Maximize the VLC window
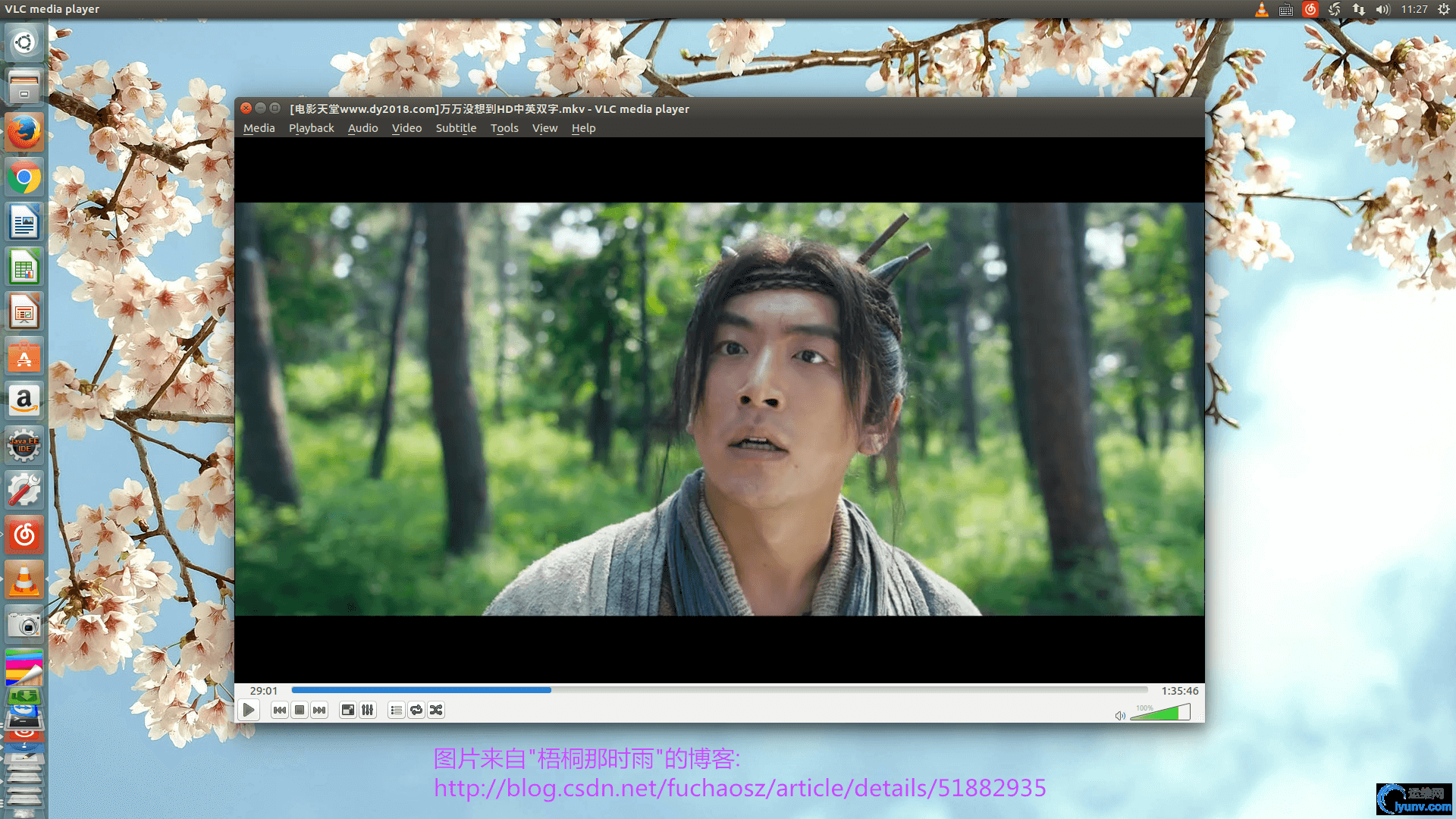The height and width of the screenshot is (819, 1456). tap(275, 108)
